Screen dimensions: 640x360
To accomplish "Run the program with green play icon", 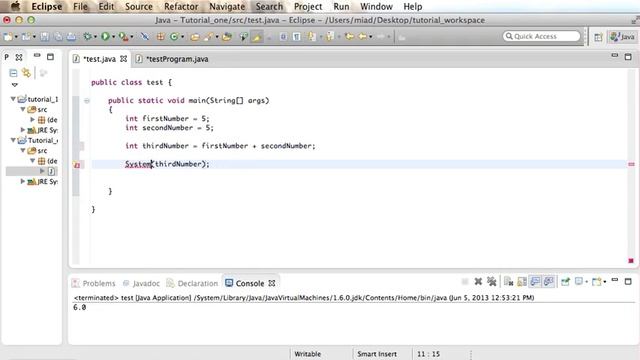I will coord(105,37).
